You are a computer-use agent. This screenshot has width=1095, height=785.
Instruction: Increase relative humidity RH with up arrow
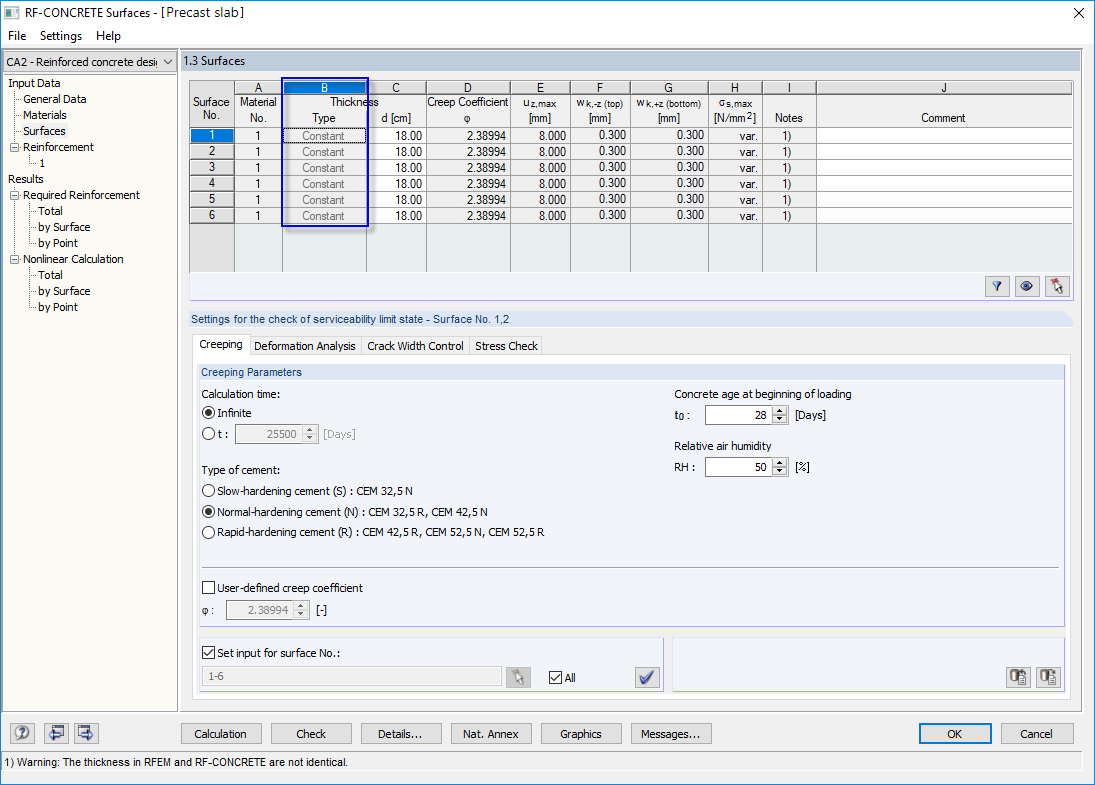click(x=780, y=462)
